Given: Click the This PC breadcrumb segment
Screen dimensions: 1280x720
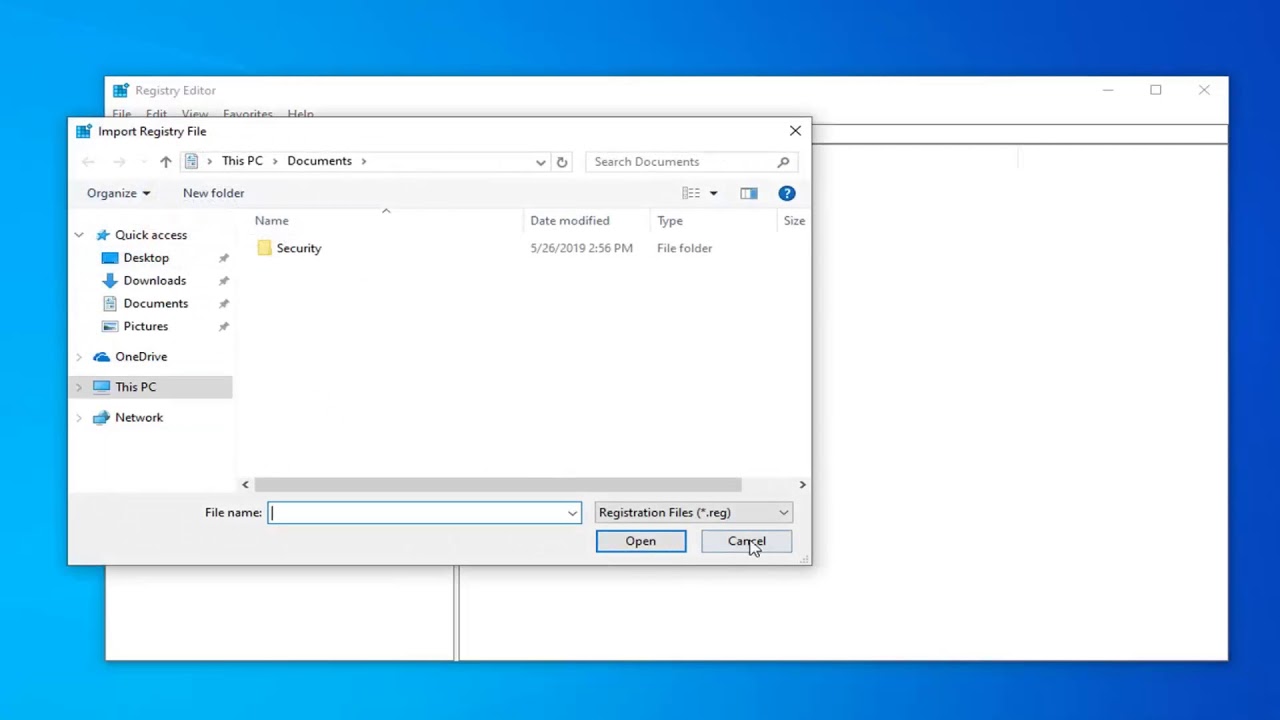Looking at the screenshot, I should pos(242,161).
